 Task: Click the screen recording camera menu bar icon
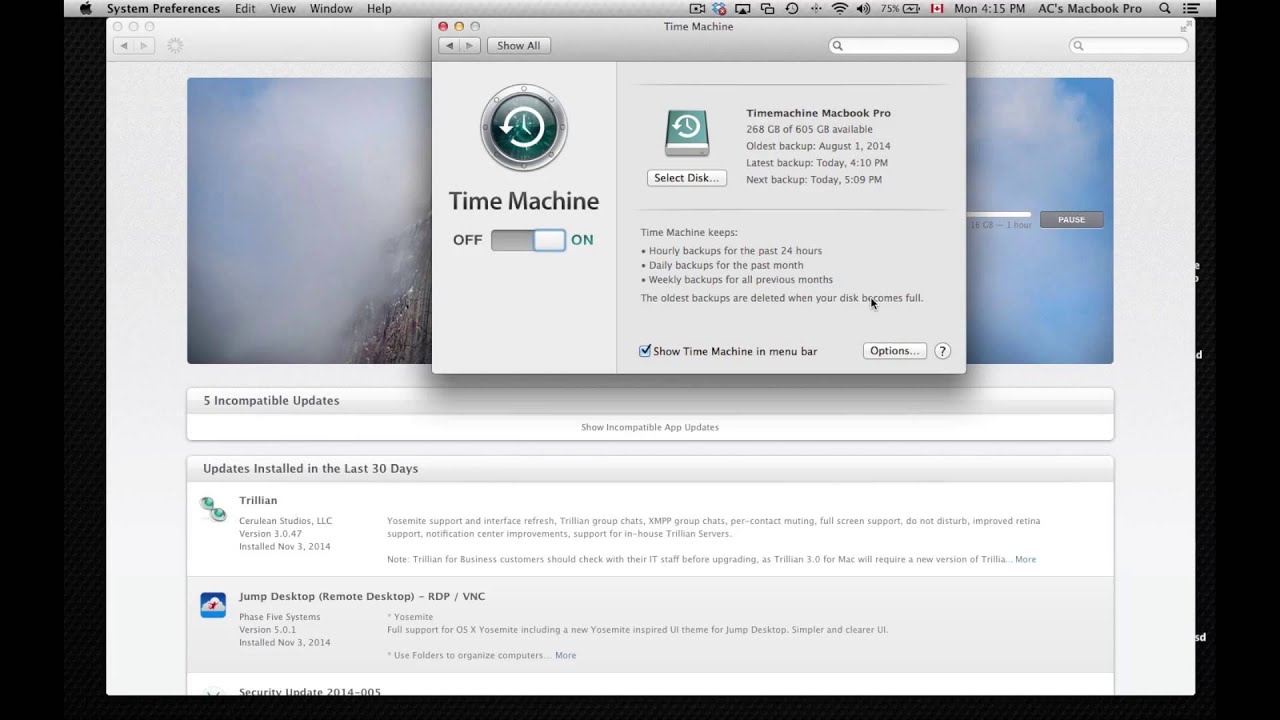click(x=695, y=8)
